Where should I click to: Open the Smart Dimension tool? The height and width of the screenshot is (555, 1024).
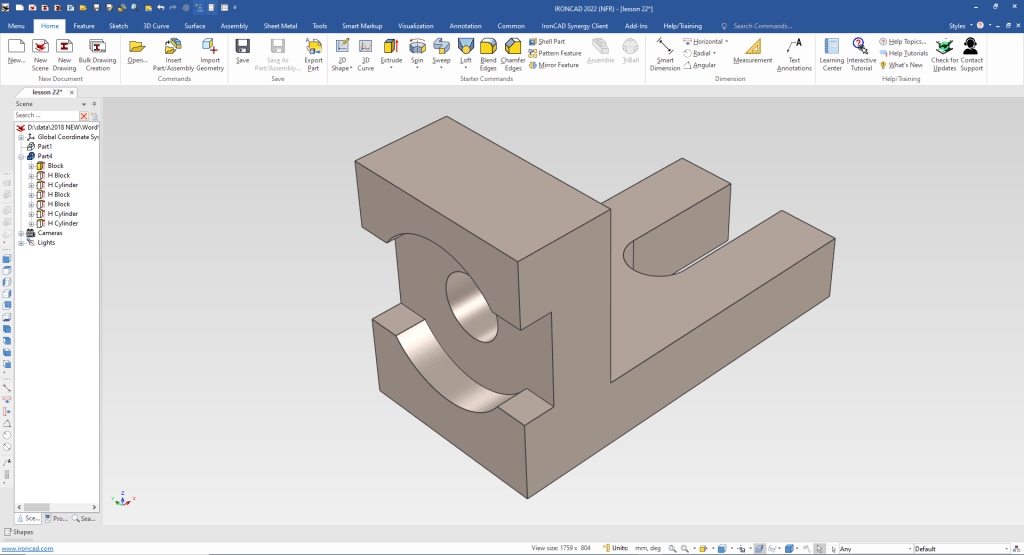click(x=665, y=47)
